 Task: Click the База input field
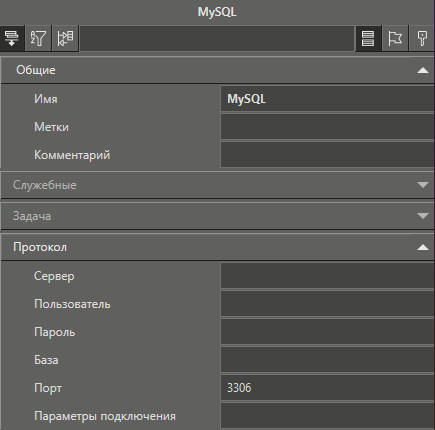pyautogui.click(x=327, y=360)
